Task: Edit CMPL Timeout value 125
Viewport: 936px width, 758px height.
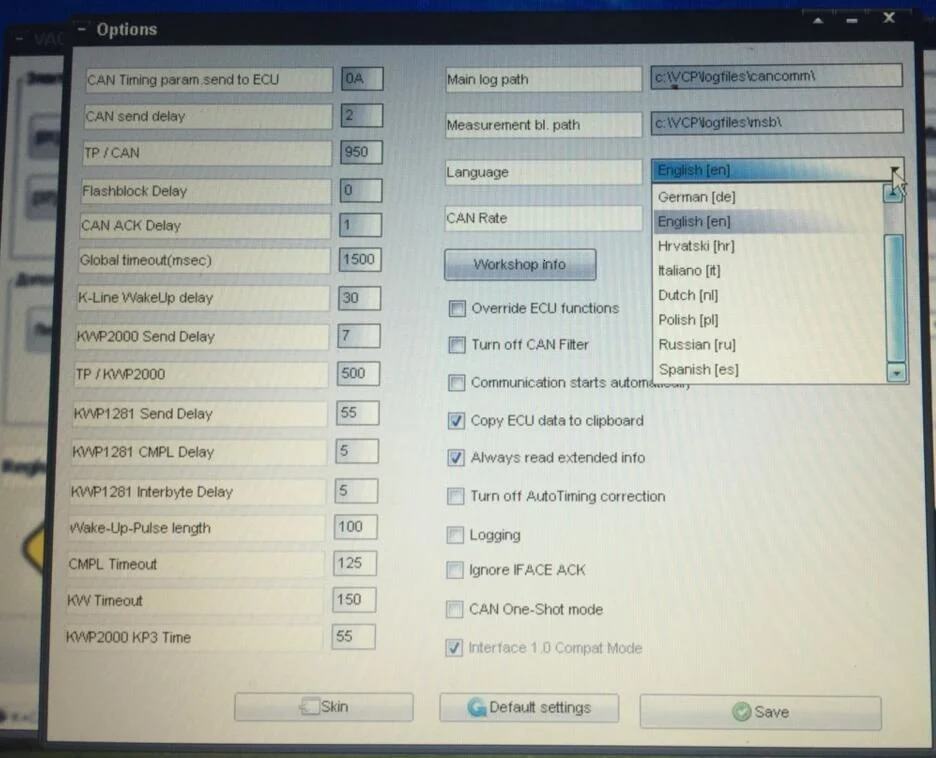Action: point(355,563)
